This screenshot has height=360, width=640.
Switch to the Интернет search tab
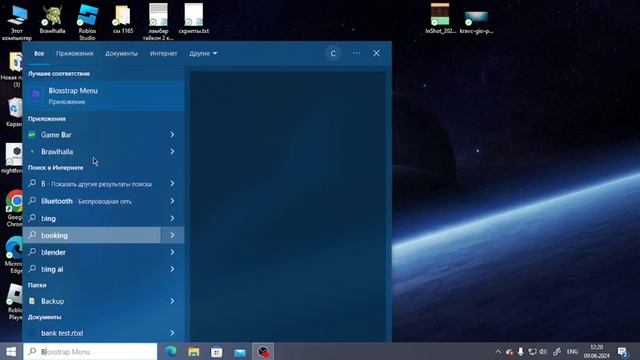point(163,53)
